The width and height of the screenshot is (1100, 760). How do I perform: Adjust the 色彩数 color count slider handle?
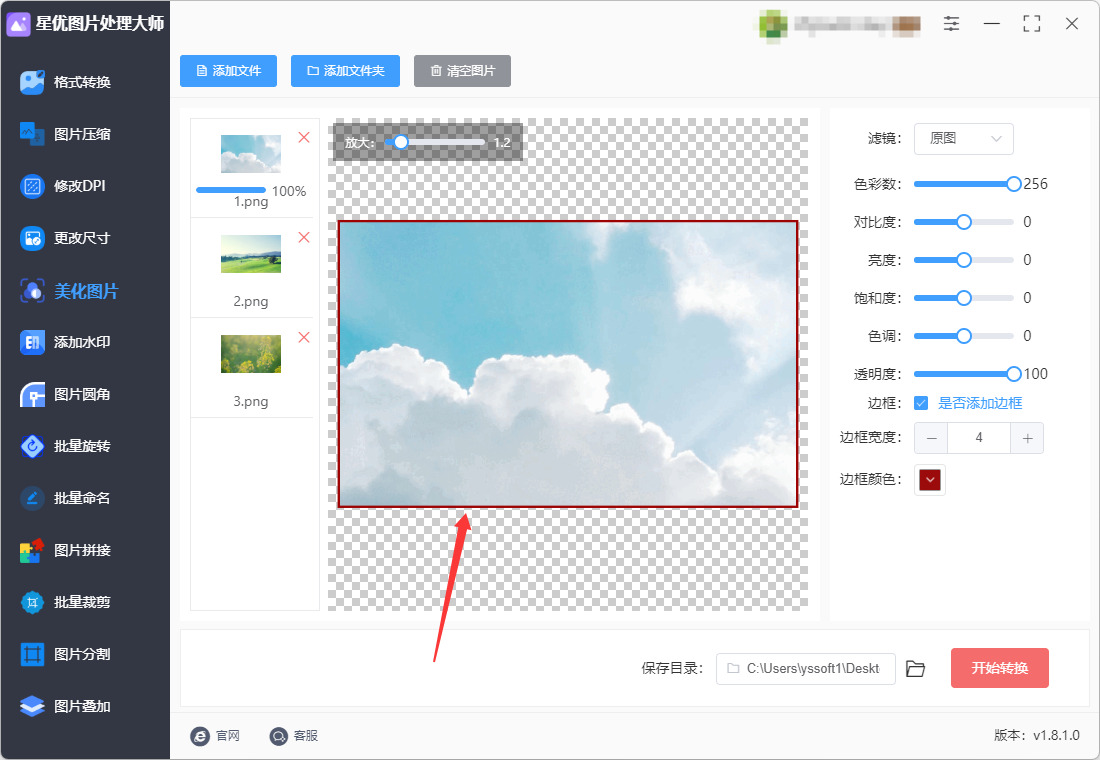tap(1014, 185)
